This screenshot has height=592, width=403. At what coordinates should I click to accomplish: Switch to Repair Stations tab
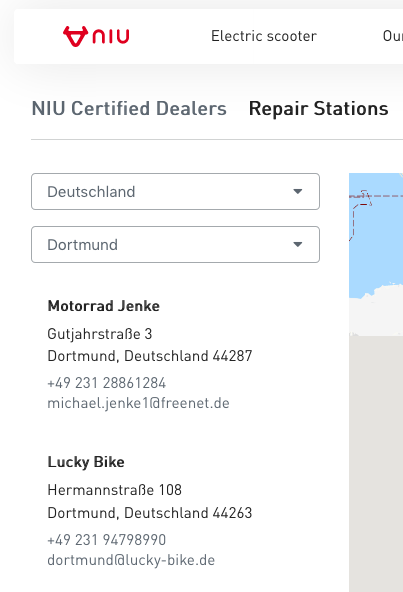318,109
